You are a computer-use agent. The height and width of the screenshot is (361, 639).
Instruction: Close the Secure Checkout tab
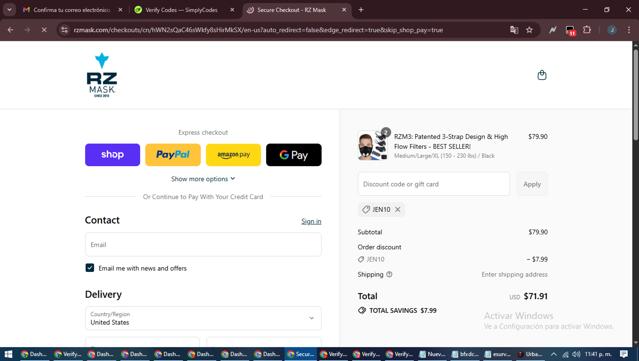[344, 10]
